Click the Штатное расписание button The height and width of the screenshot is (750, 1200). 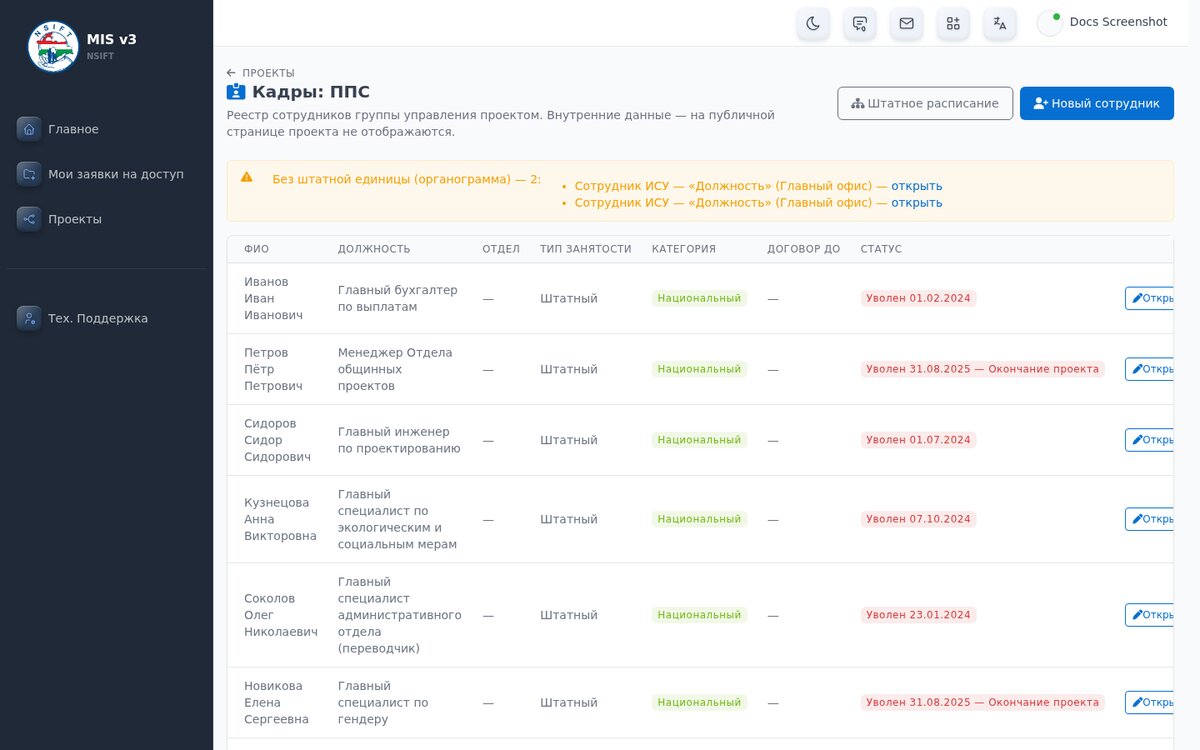click(x=925, y=103)
